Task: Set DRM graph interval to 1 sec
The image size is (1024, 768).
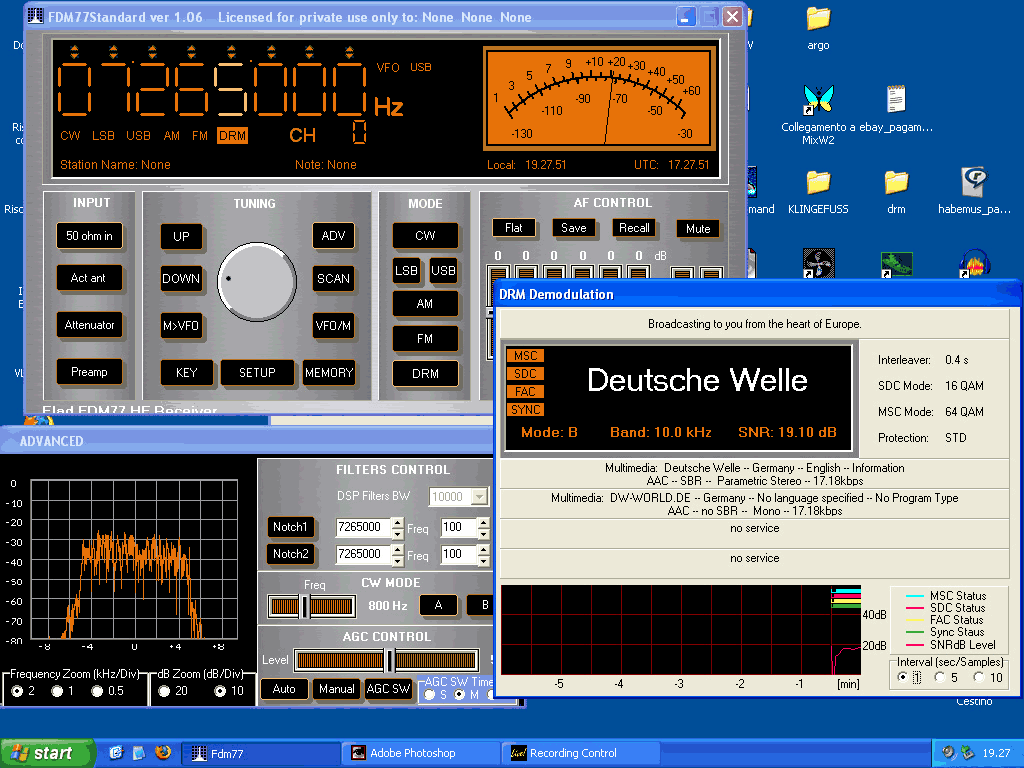Action: [x=903, y=677]
